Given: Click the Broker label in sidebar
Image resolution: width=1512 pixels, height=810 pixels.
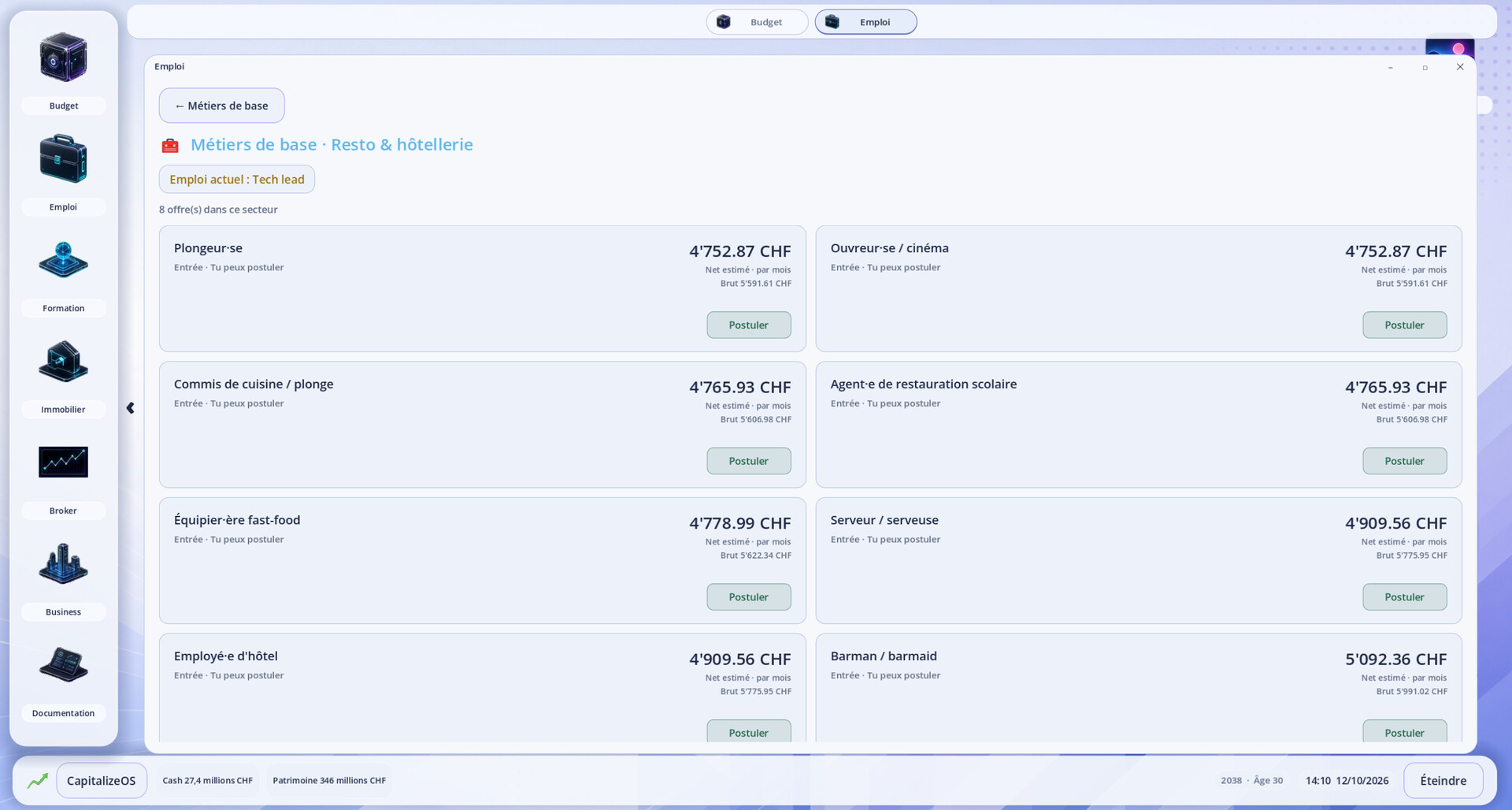Looking at the screenshot, I should (63, 511).
